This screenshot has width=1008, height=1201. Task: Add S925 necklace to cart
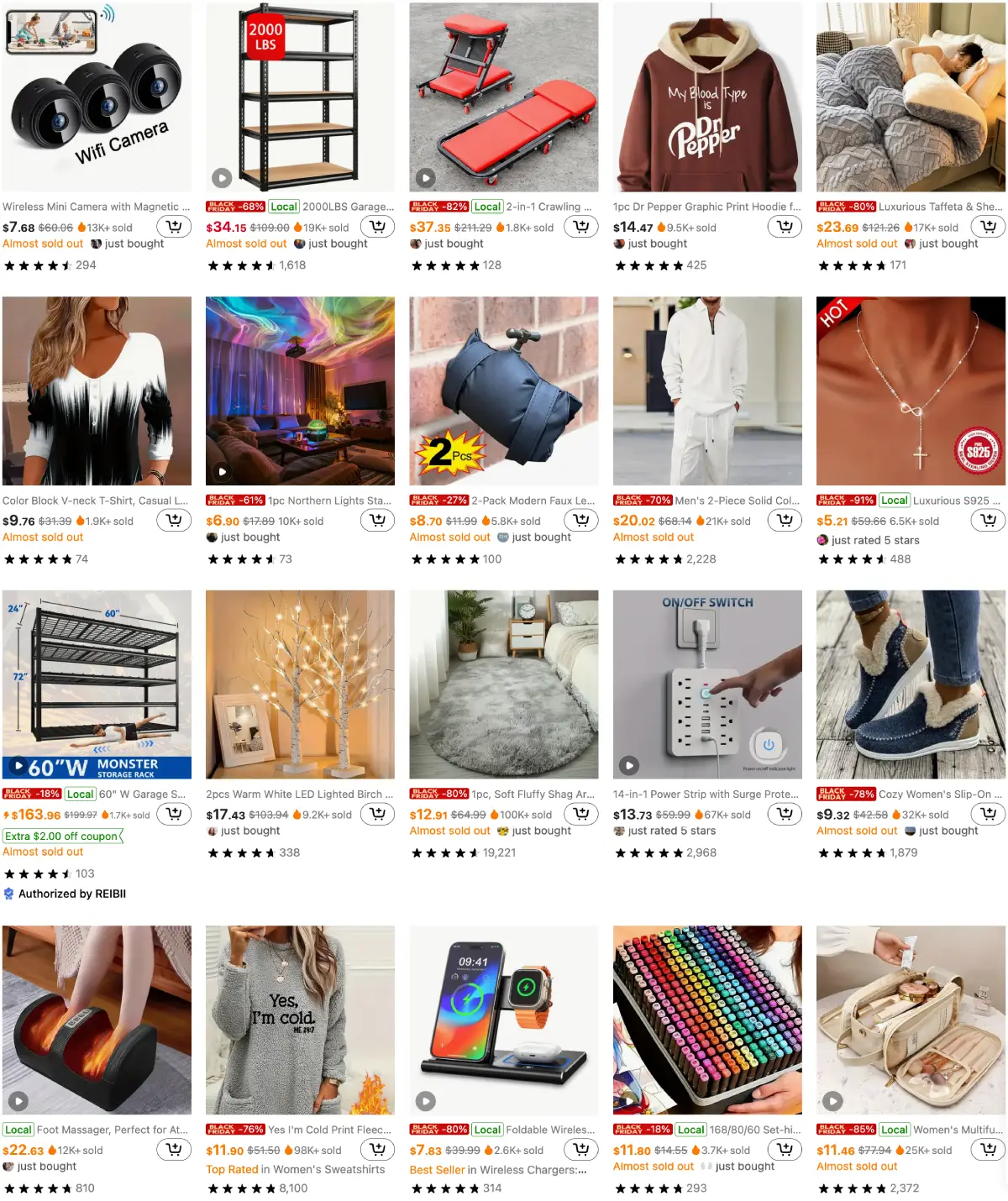click(x=988, y=521)
